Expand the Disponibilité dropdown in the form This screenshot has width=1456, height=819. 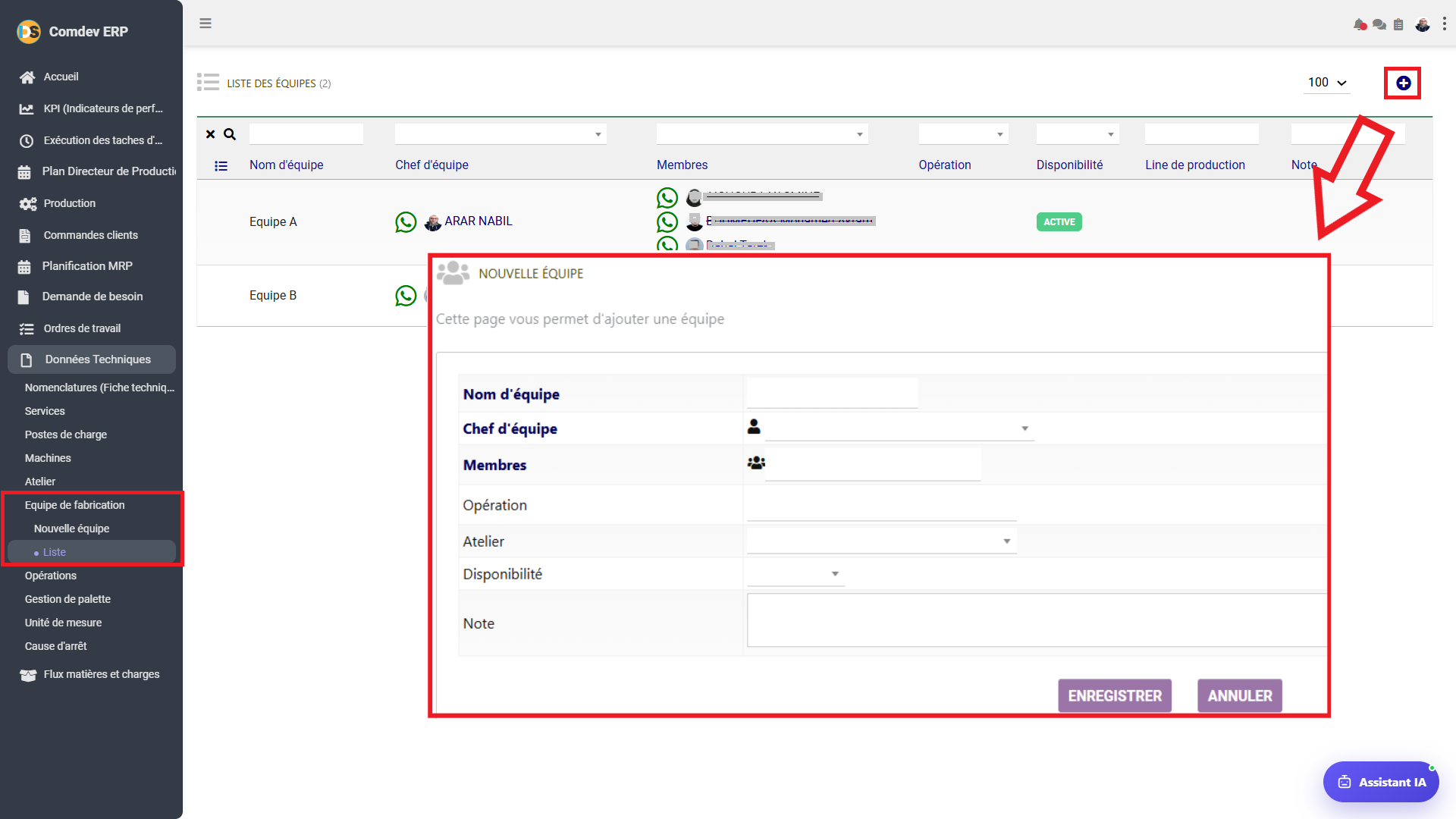795,574
